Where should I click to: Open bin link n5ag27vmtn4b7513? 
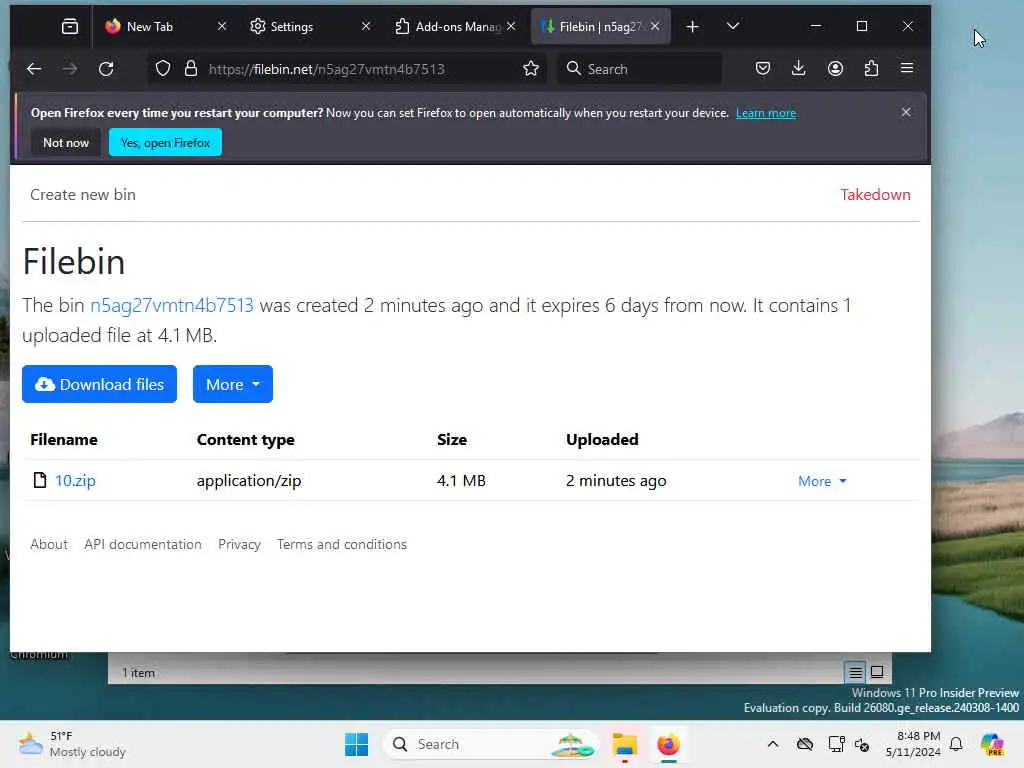[172, 305]
